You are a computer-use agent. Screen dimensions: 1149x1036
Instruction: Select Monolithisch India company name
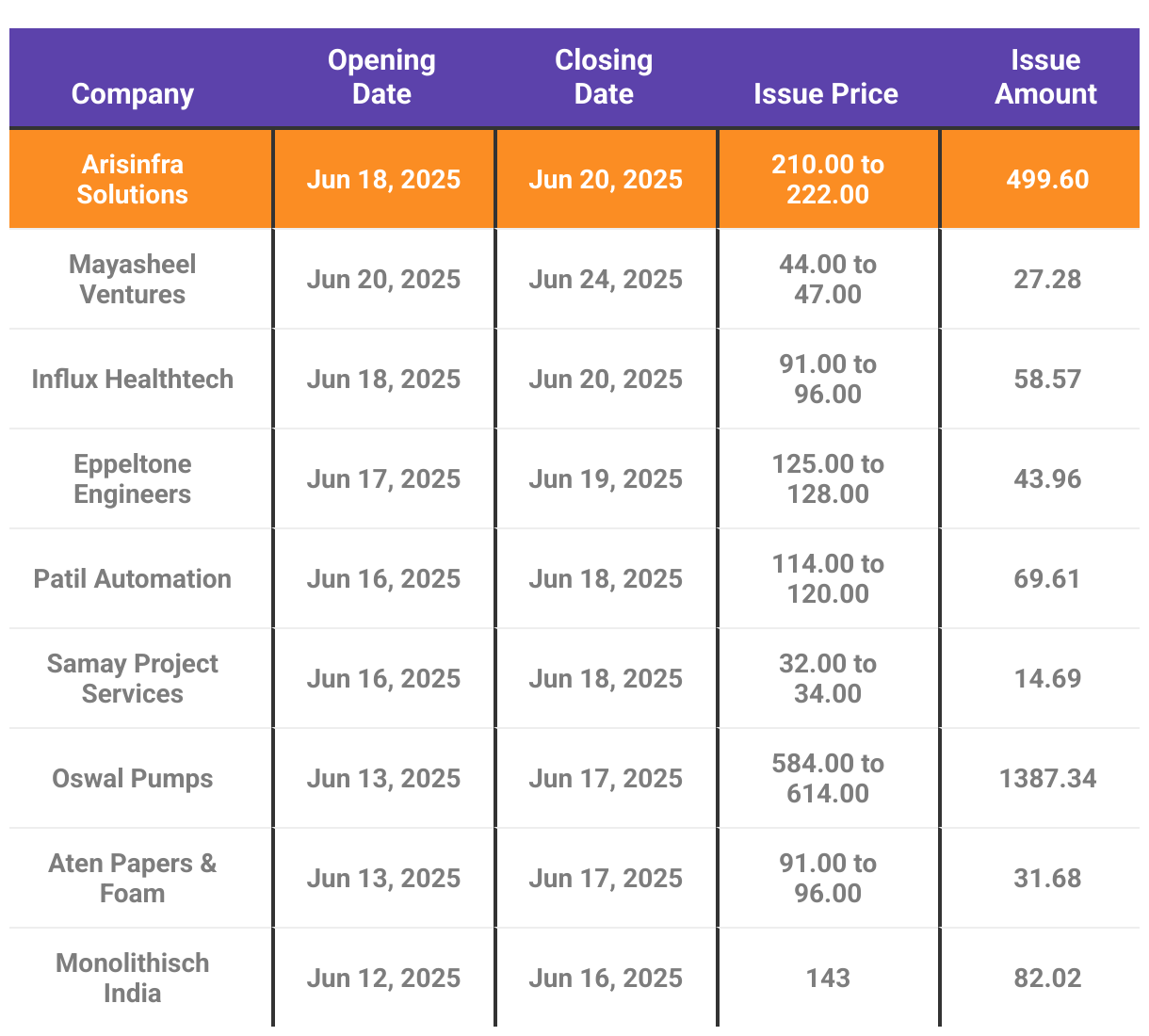point(133,978)
